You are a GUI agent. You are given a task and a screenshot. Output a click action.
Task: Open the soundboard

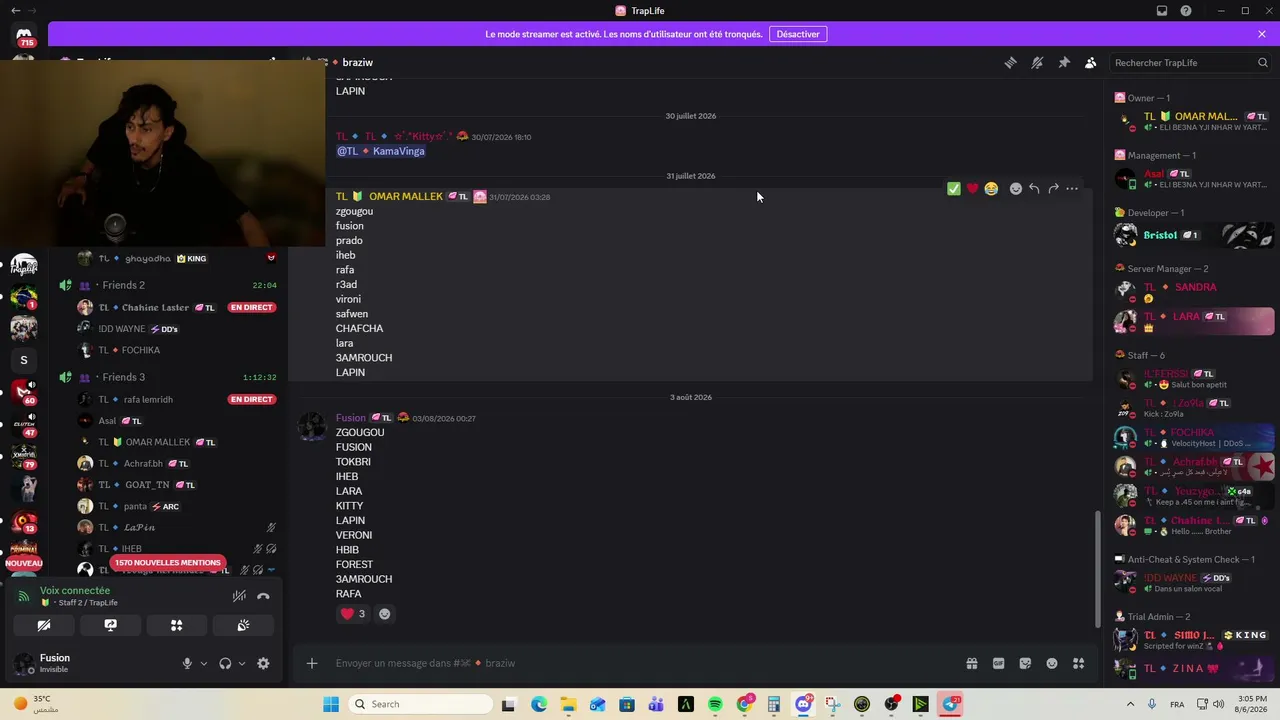tap(243, 625)
